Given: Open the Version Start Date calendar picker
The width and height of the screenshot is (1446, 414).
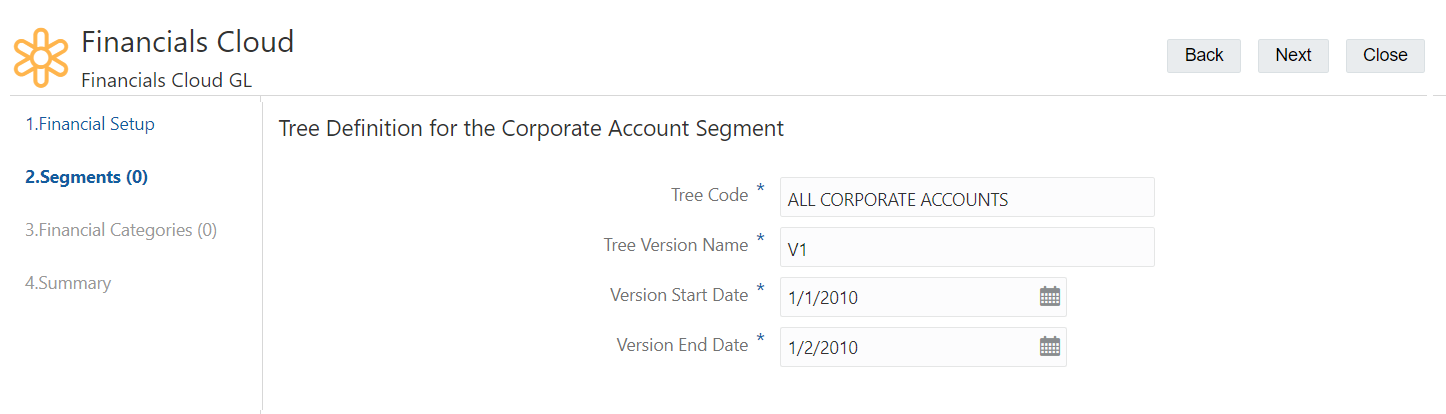Looking at the screenshot, I should tap(1049, 296).
